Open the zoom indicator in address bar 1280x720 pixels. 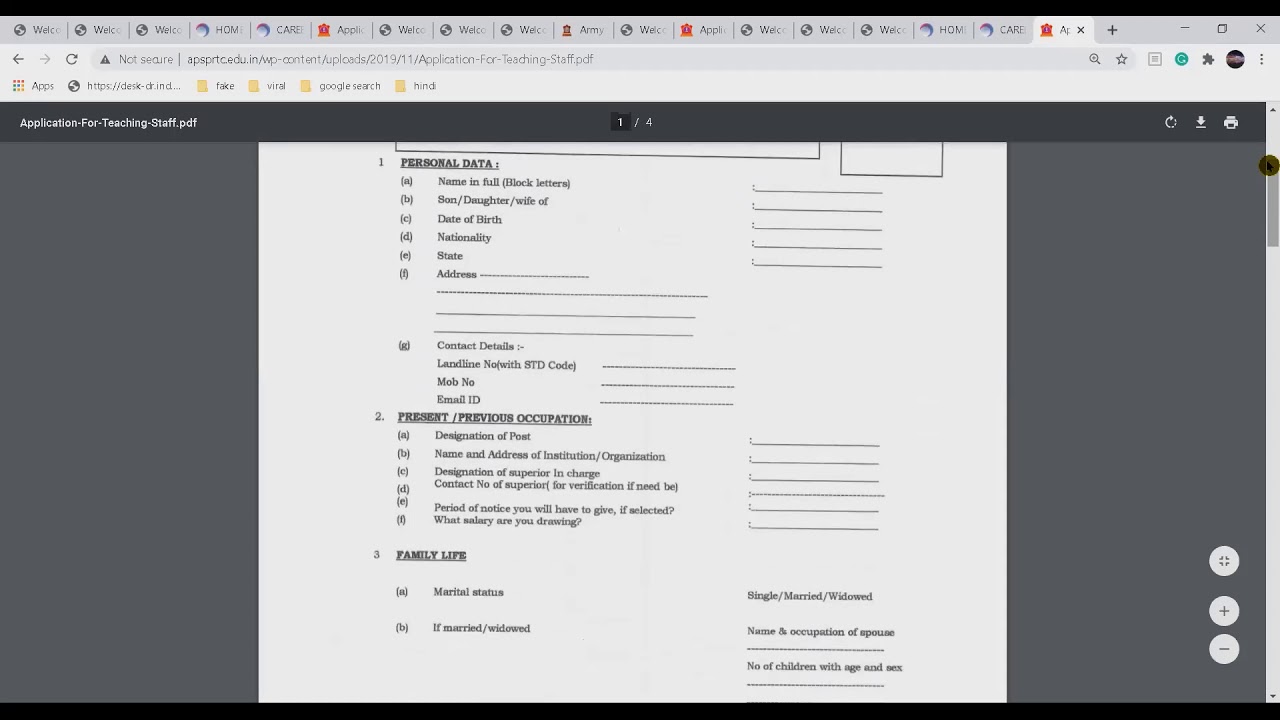pyautogui.click(x=1095, y=59)
